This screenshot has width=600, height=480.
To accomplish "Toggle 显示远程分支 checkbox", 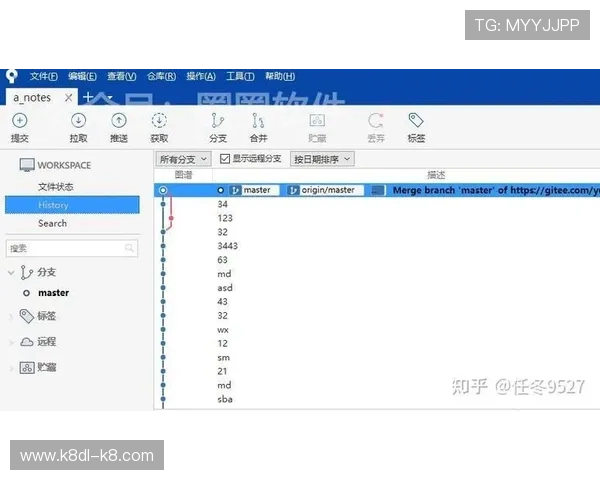I will pos(225,158).
